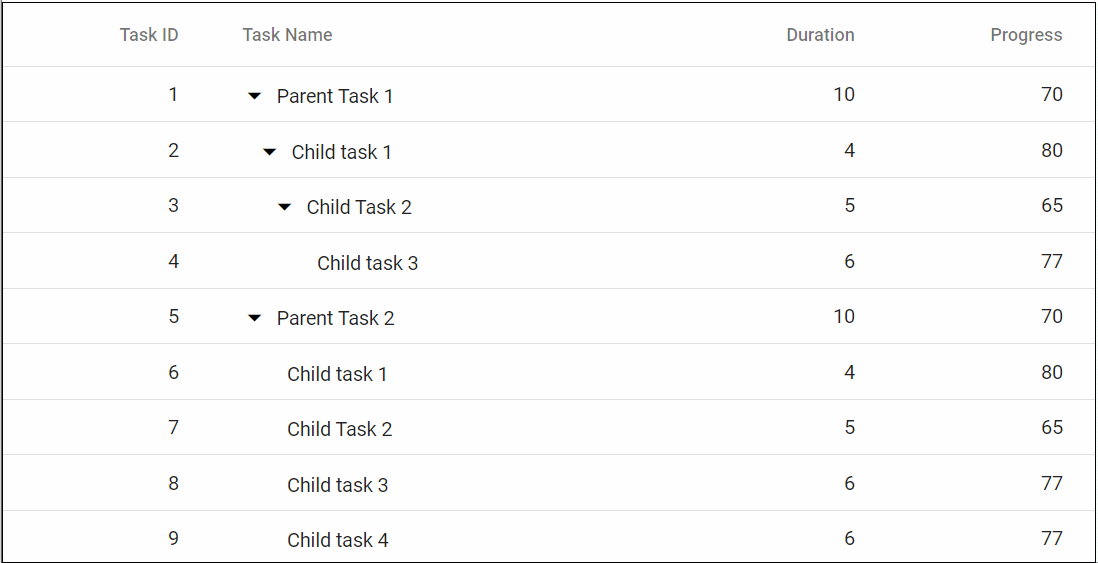Select the Parent Task 1 name cell

point(335,96)
